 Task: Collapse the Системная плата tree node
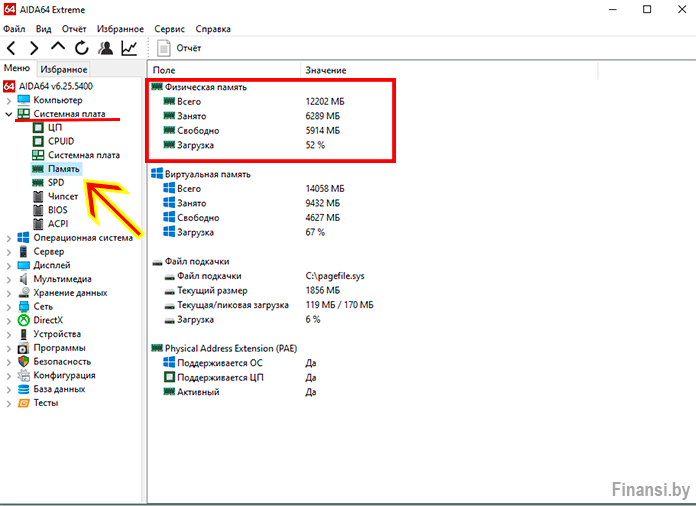(9, 114)
